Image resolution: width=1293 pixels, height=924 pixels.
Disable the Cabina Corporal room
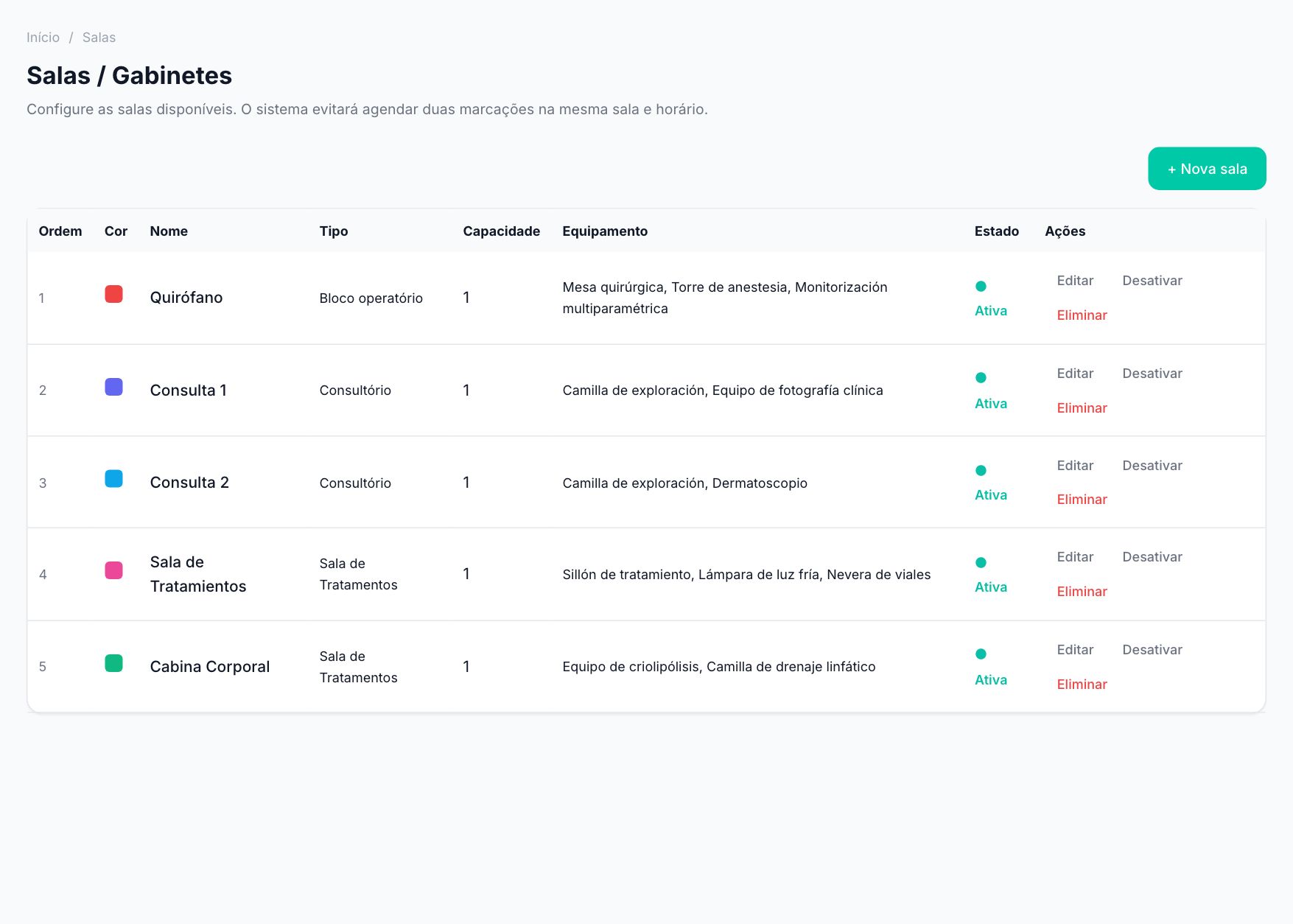click(1152, 650)
